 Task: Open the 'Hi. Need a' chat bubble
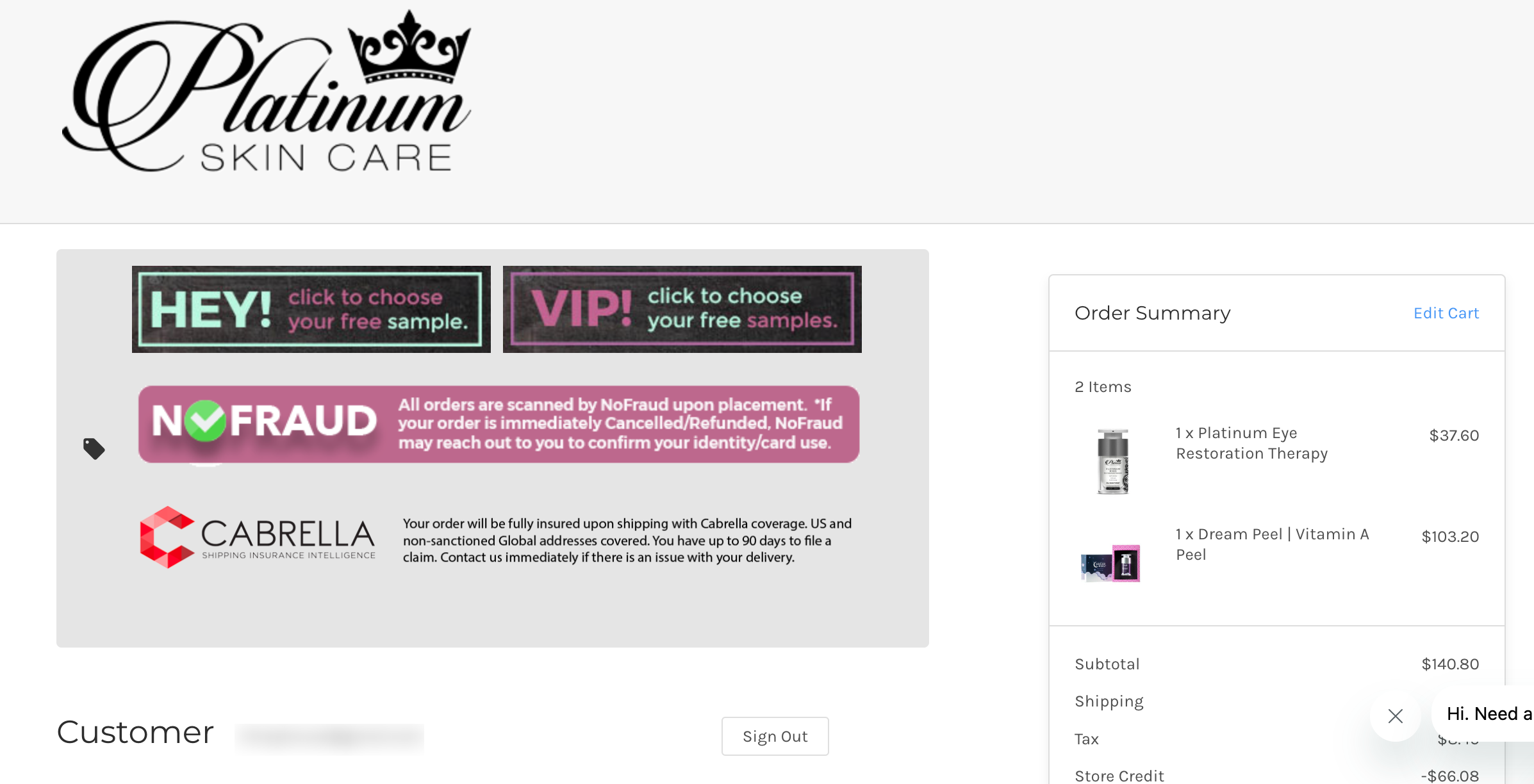click(x=1484, y=714)
